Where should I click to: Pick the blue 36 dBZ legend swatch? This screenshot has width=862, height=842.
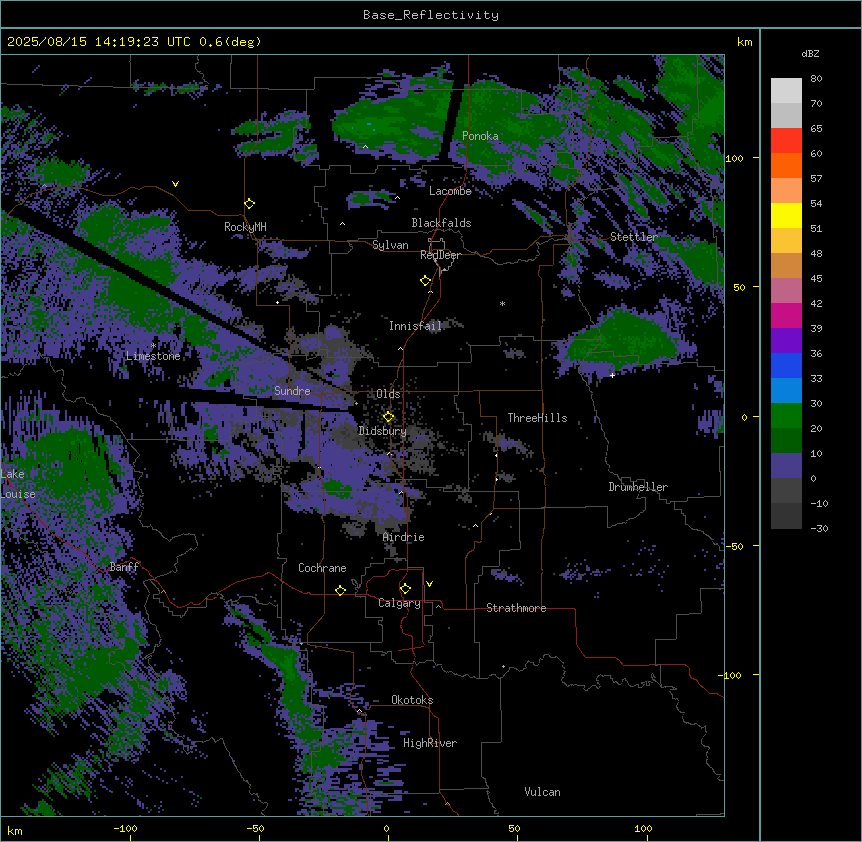786,366
